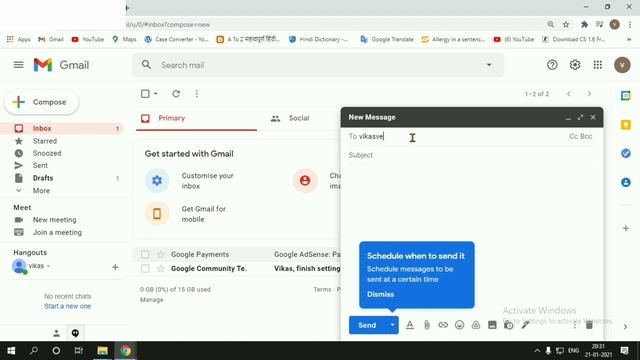The height and width of the screenshot is (360, 640).
Task: Star the Google Community Team email
Action: [160, 269]
